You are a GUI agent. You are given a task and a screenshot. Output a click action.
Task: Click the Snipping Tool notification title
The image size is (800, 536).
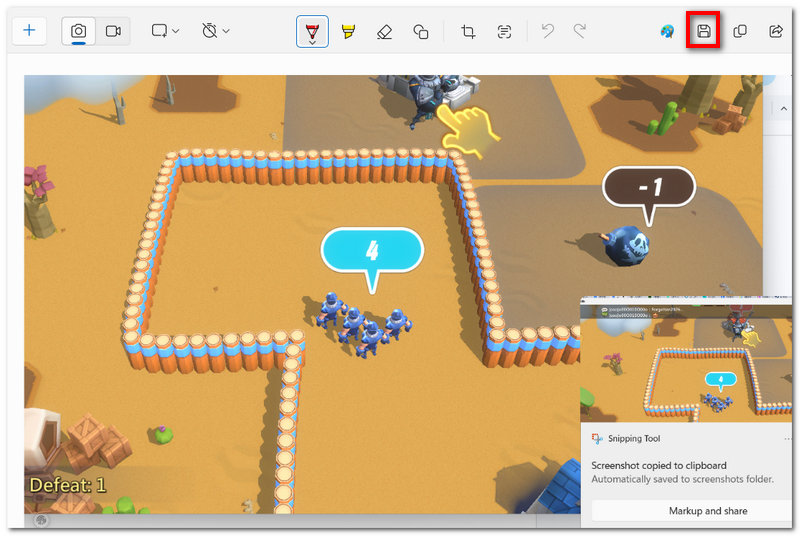click(x=634, y=439)
